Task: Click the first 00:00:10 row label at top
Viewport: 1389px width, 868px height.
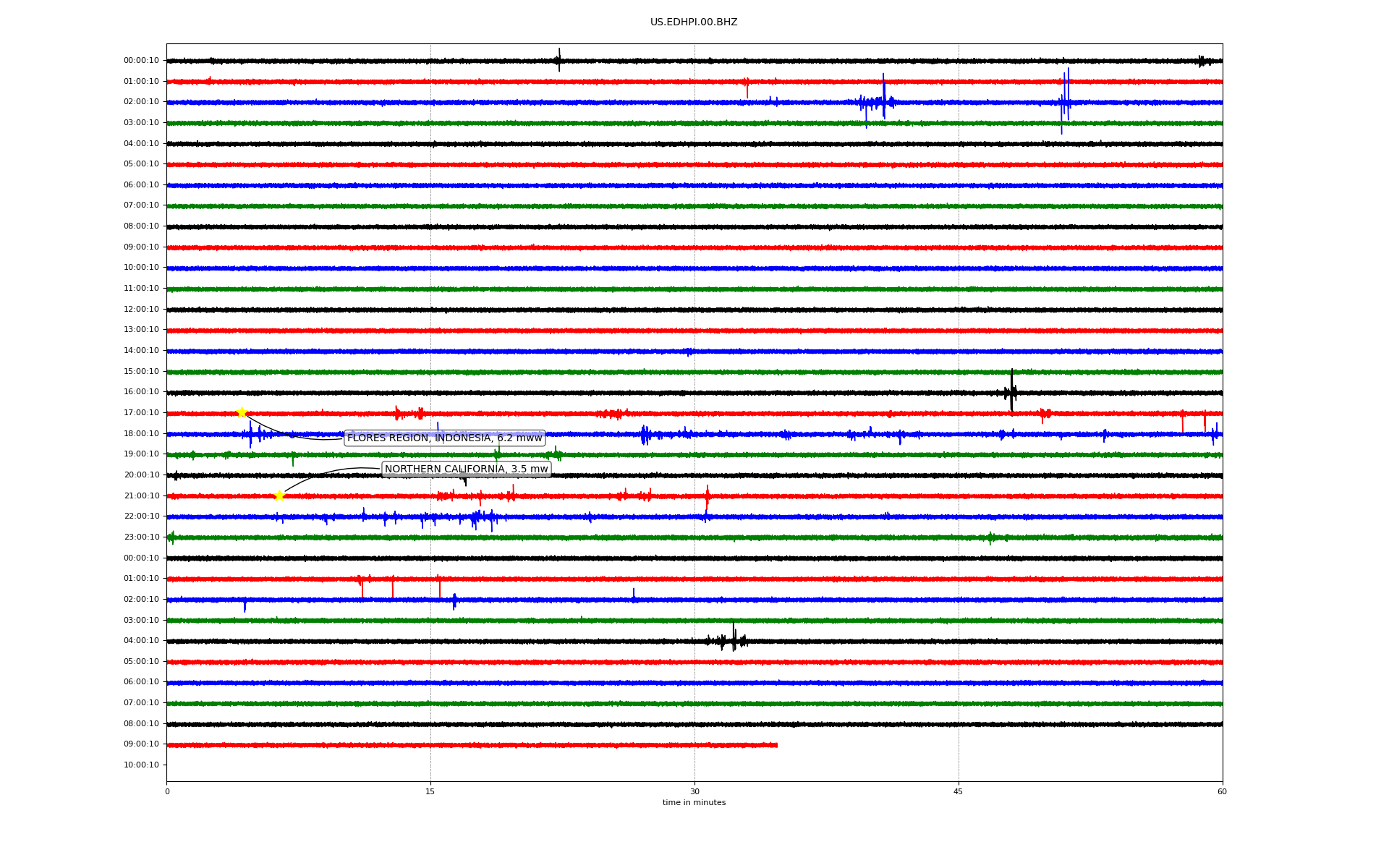Action: tap(141, 61)
